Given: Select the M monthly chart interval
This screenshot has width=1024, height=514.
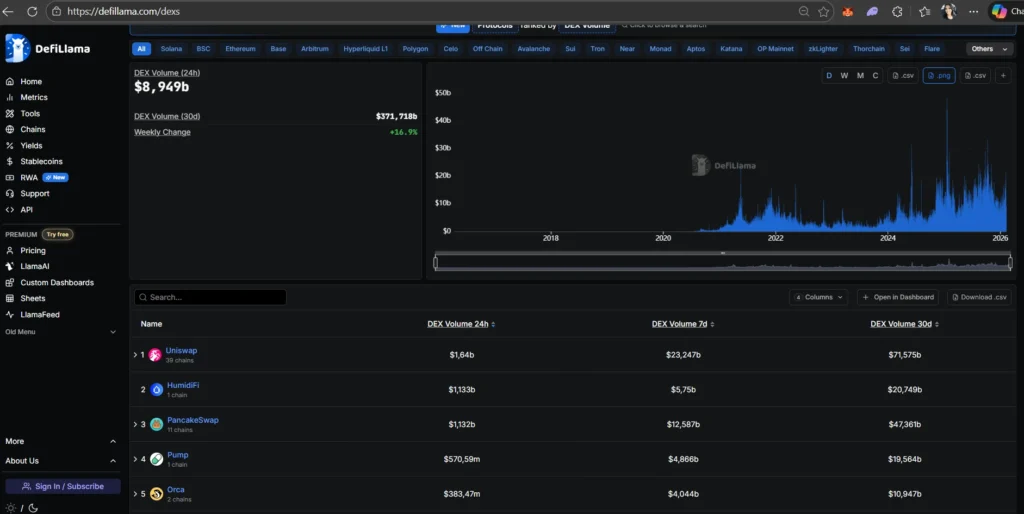Looking at the screenshot, I should click(x=860, y=76).
